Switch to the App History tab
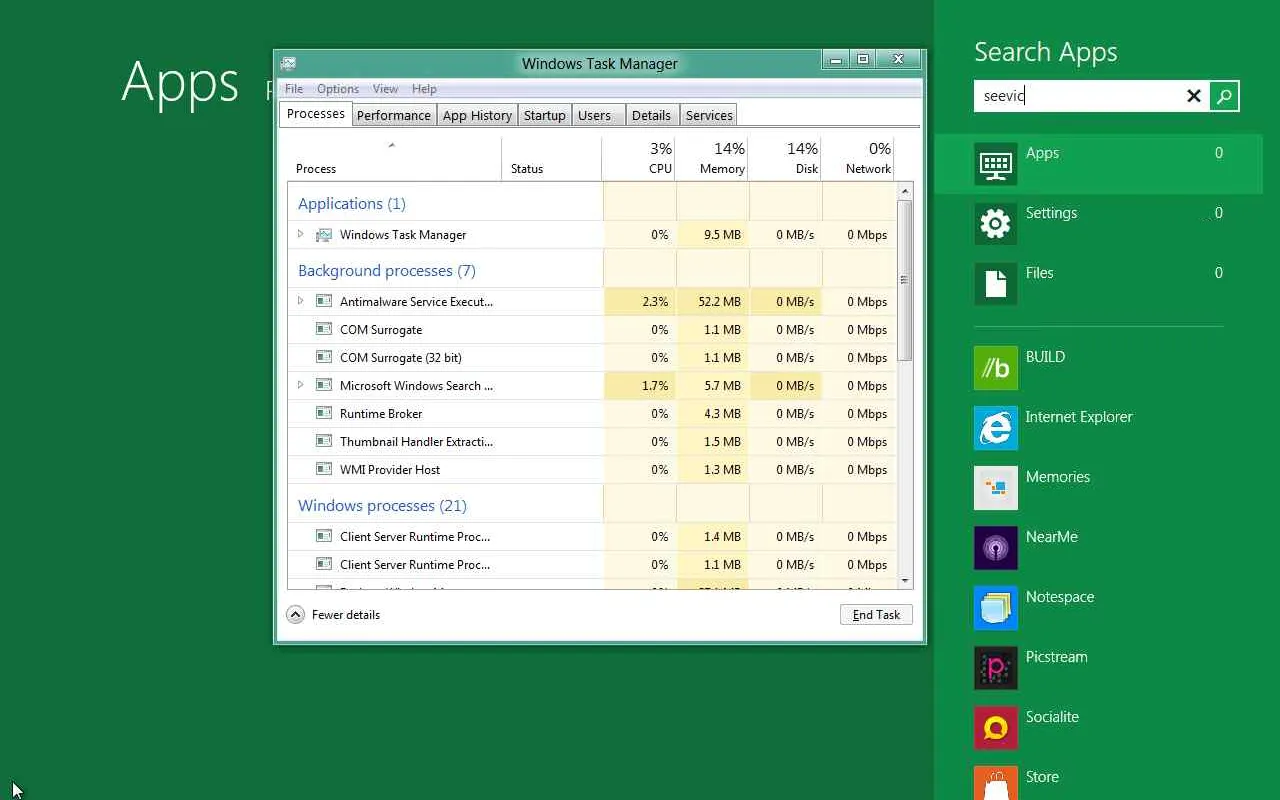The height and width of the screenshot is (800, 1280). point(477,115)
